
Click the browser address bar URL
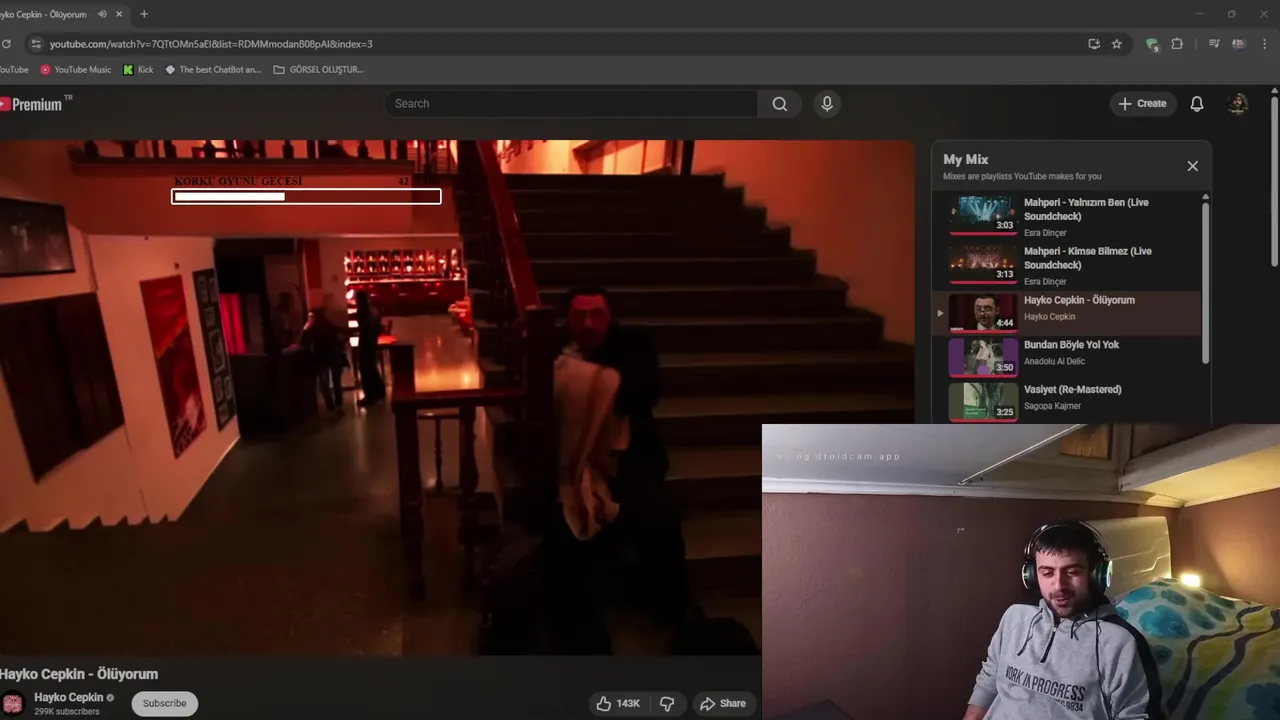click(x=211, y=44)
